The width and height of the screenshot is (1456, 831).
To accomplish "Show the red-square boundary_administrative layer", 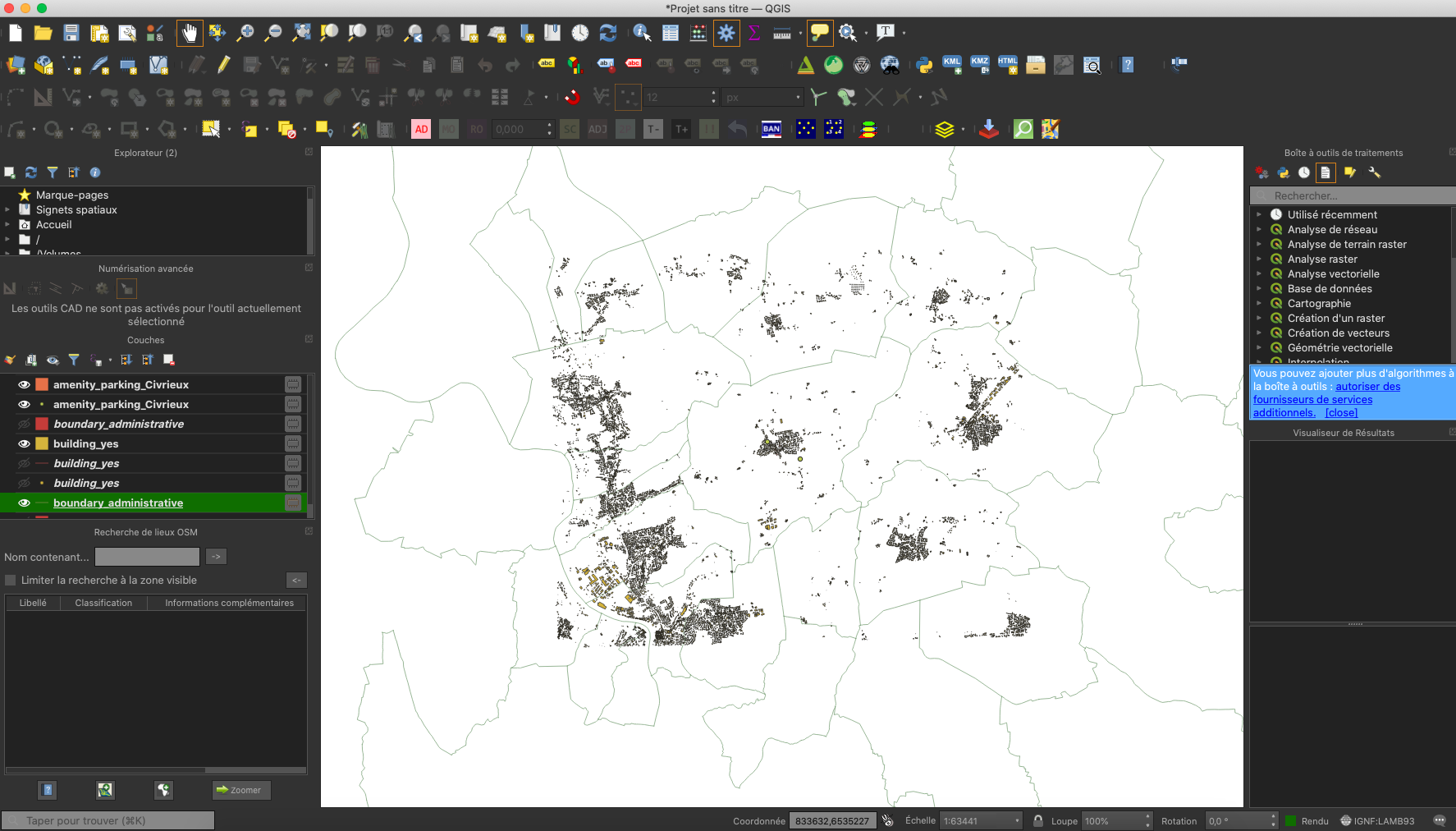I will tap(24, 424).
